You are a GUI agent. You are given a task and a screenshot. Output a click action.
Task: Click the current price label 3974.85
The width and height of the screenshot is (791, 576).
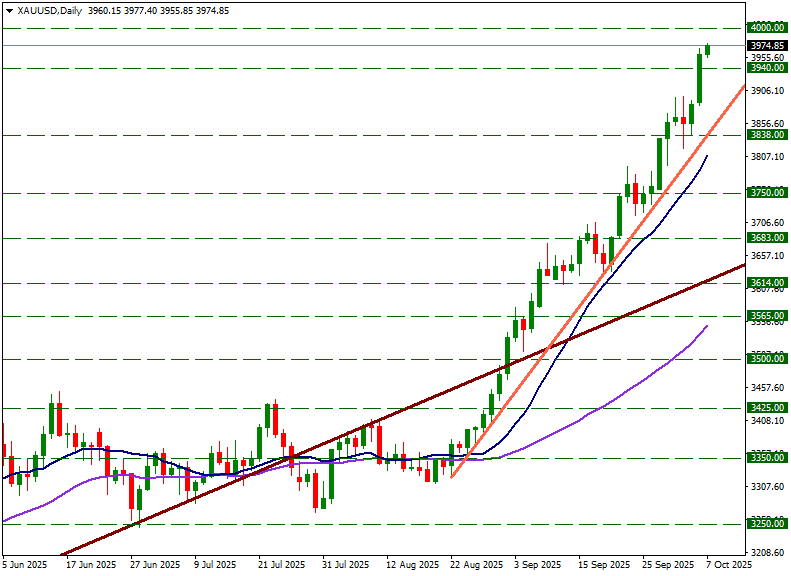pyautogui.click(x=766, y=46)
